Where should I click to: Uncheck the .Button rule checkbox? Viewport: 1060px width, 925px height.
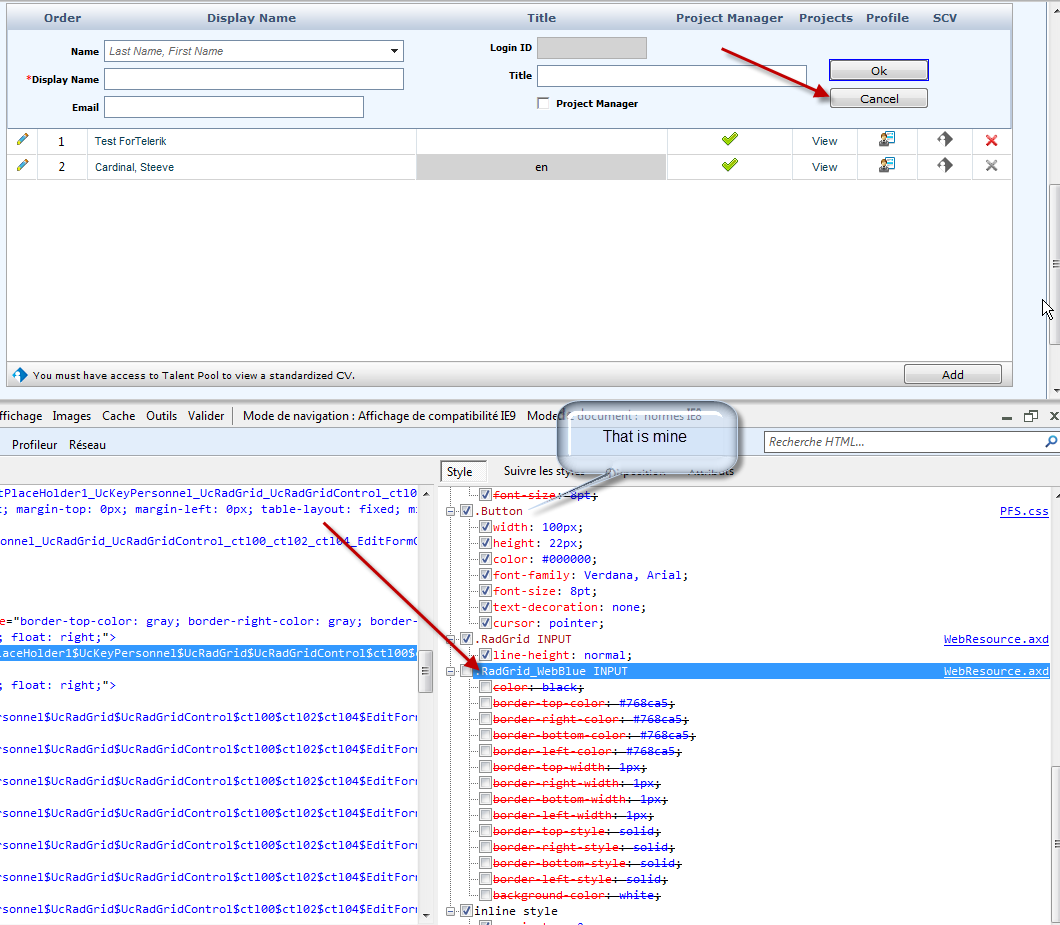pos(466,511)
